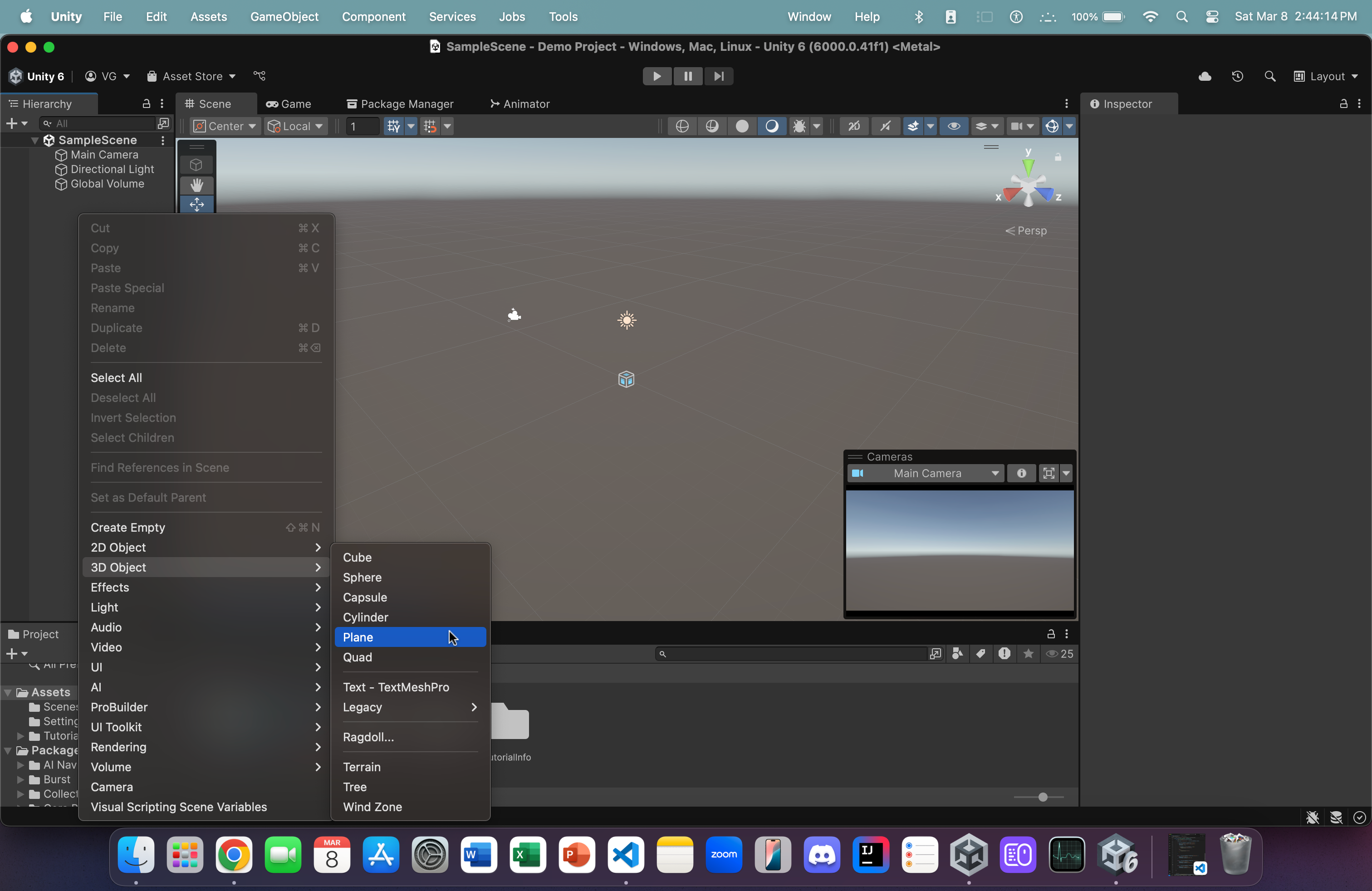This screenshot has width=1372, height=891.
Task: Click the Main Camera gizmo in scene
Action: tap(514, 315)
